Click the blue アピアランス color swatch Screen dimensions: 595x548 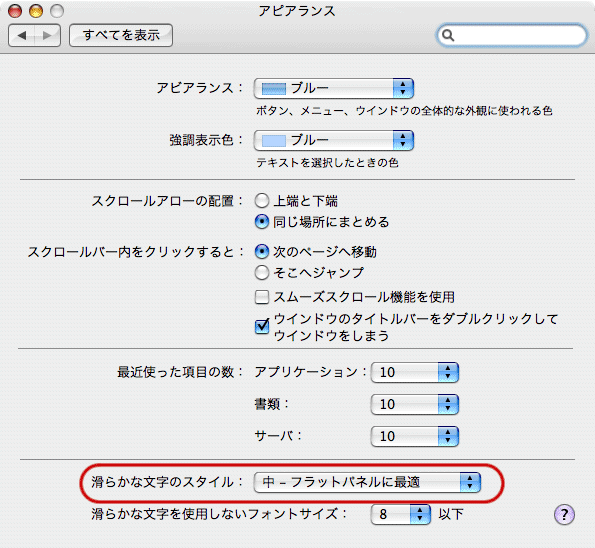tap(274, 88)
